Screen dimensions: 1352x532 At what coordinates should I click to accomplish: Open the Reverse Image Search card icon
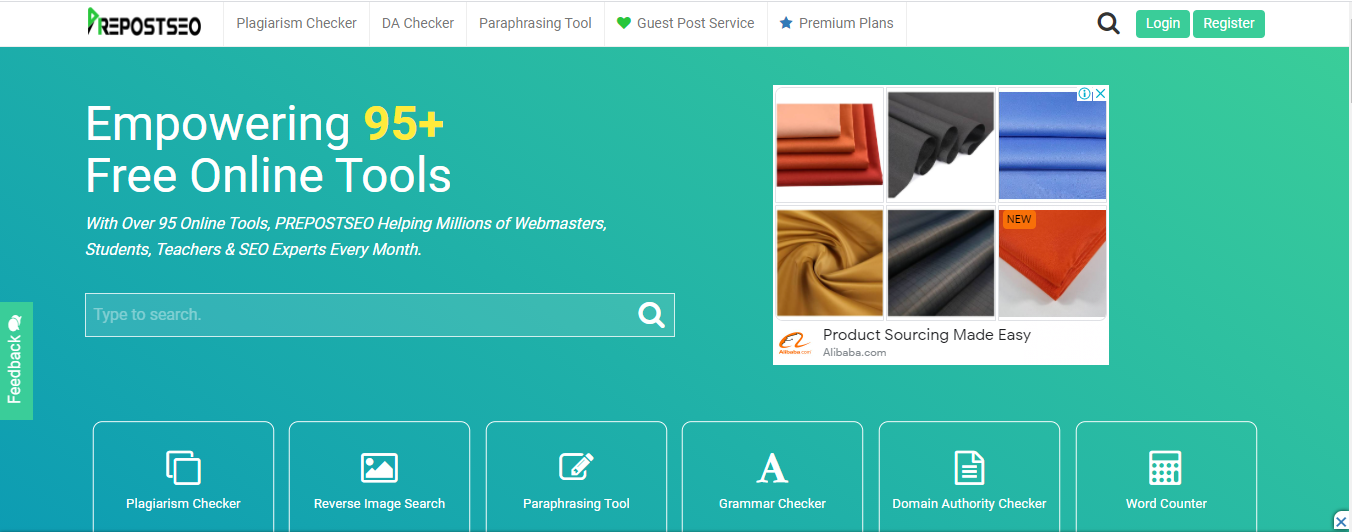[x=379, y=468]
